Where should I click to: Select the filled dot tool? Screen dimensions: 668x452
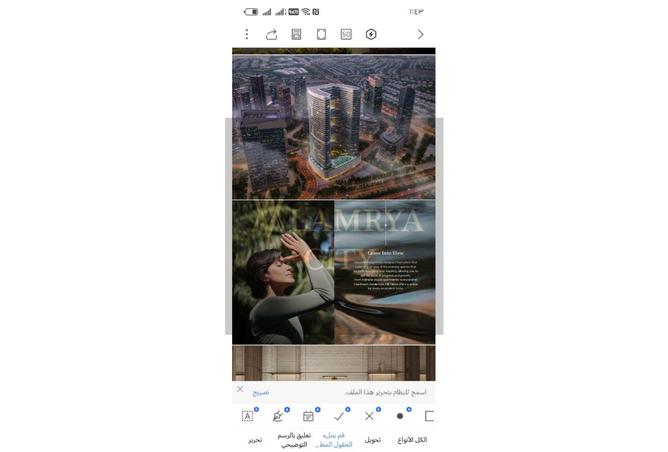pyautogui.click(x=400, y=416)
